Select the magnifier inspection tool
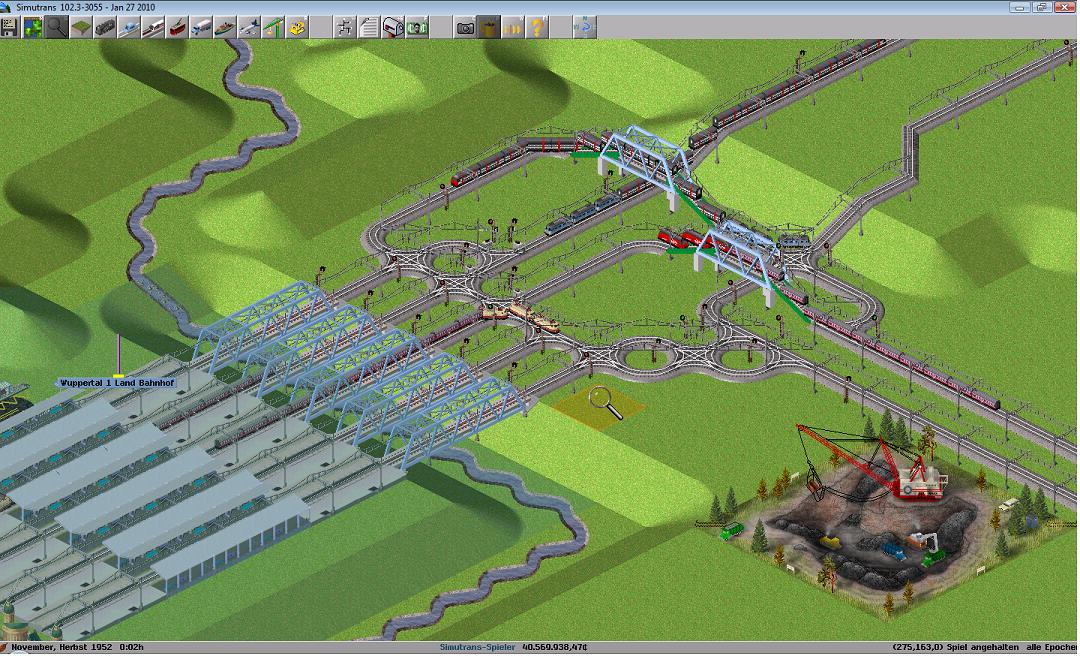This screenshot has height=662, width=1080. coord(58,27)
